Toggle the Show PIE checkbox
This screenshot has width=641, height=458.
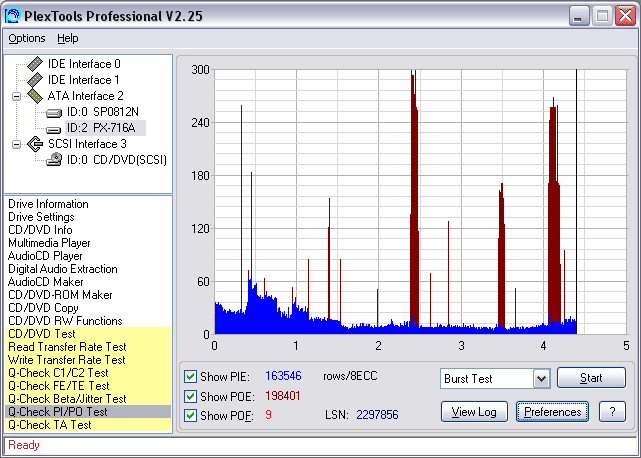click(190, 376)
